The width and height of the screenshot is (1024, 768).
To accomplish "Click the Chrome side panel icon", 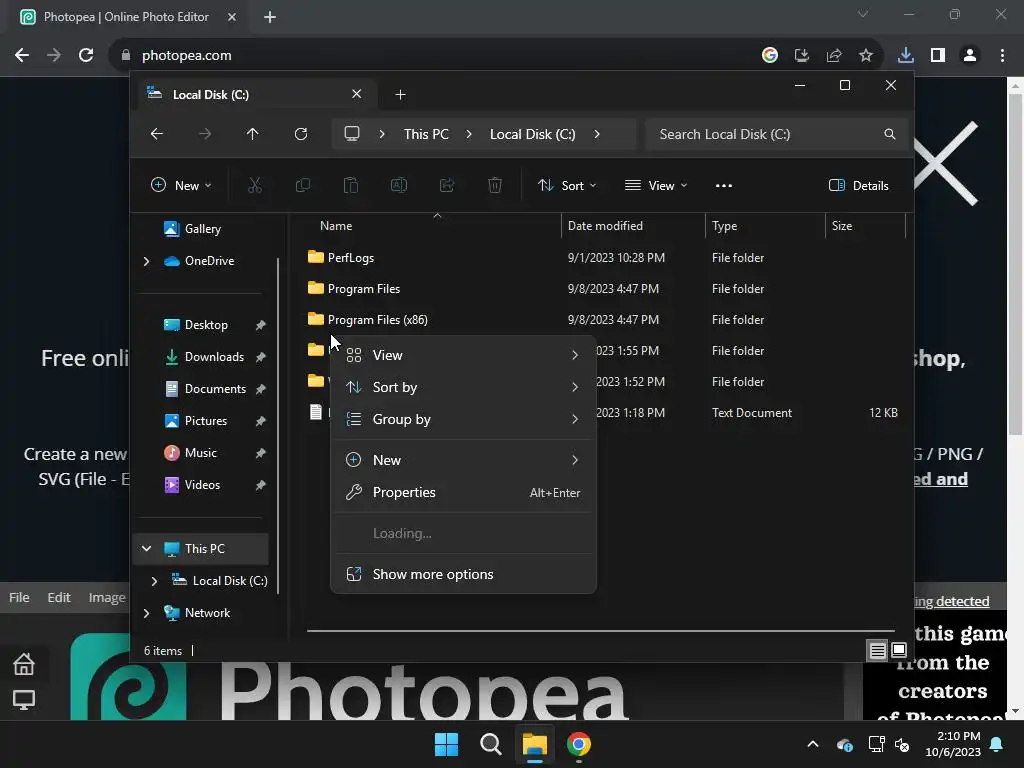I will tap(938, 55).
